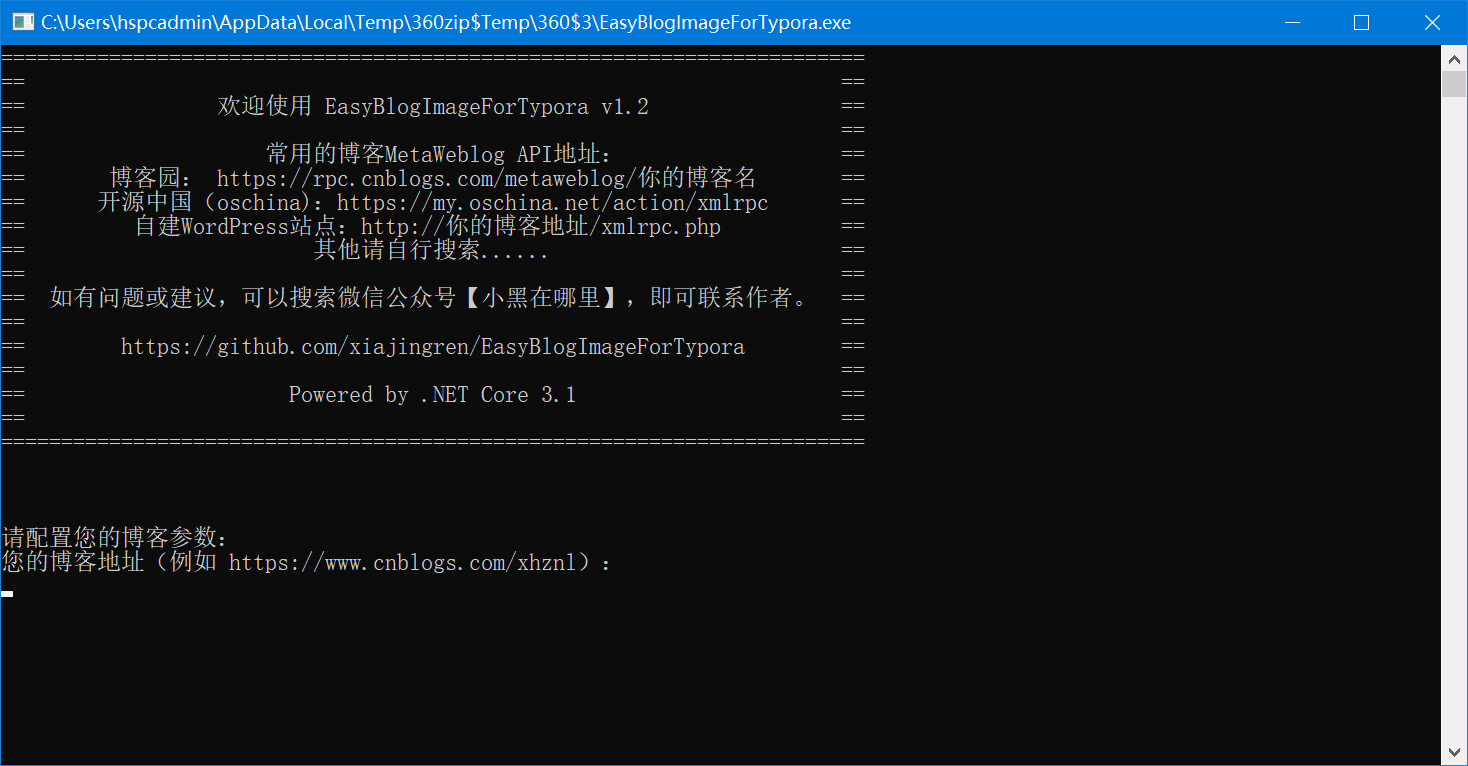Click the console app icon in the title bar
This screenshot has width=1468, height=766.
22,22
